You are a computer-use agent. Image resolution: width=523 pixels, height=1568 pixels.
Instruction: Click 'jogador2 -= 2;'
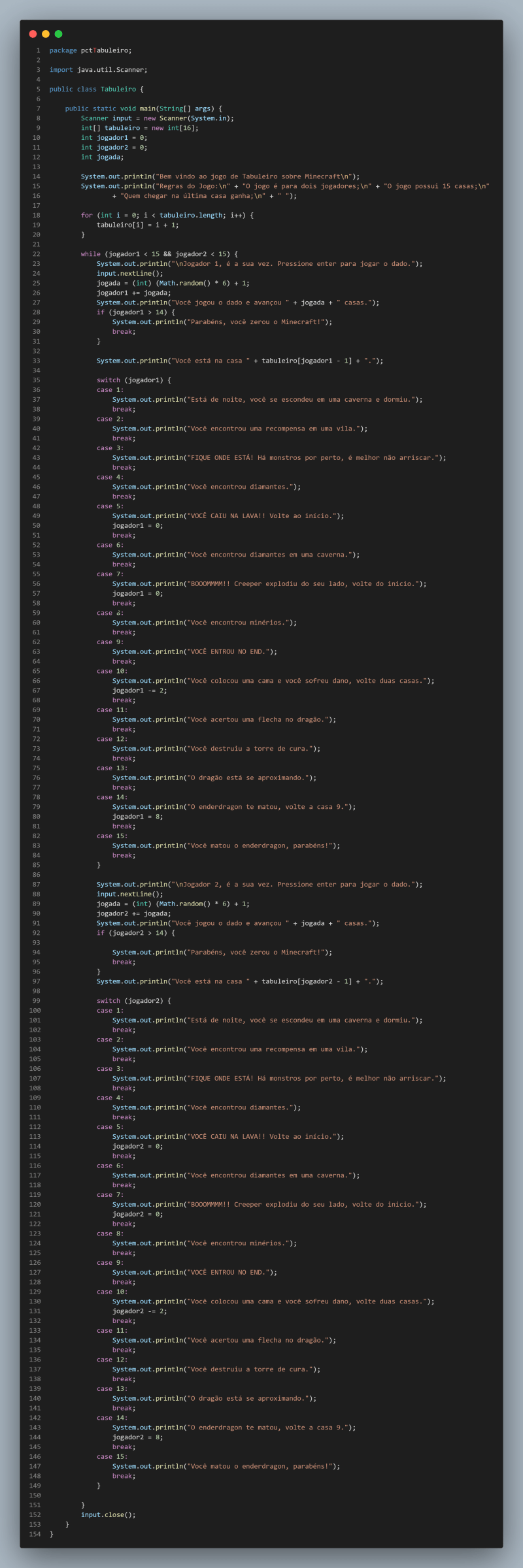140,1311
